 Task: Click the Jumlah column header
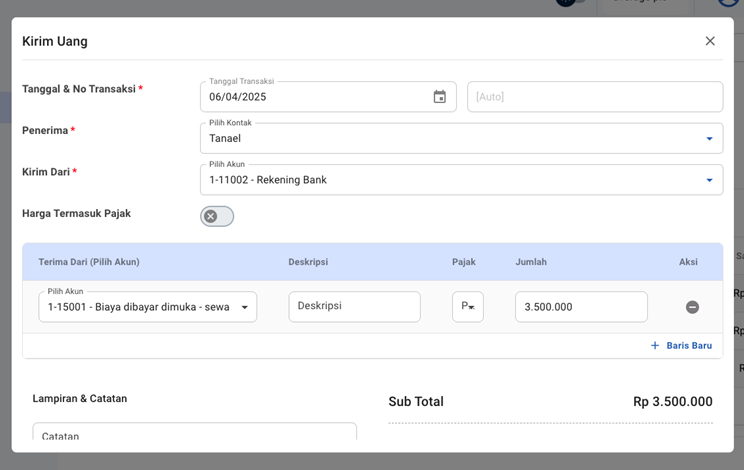coord(531,262)
